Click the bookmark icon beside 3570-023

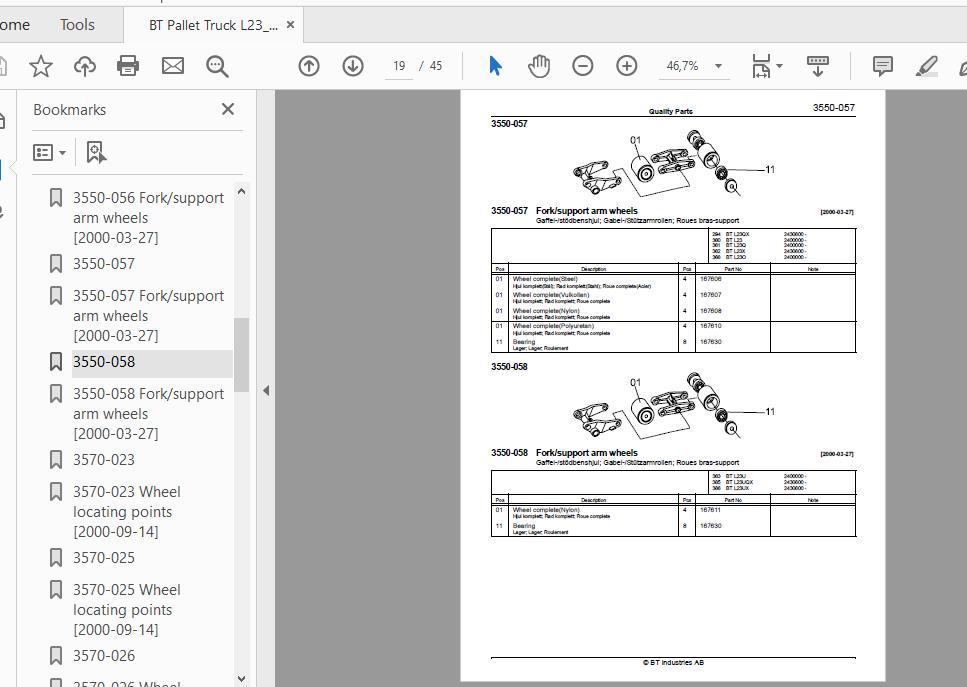click(x=56, y=460)
